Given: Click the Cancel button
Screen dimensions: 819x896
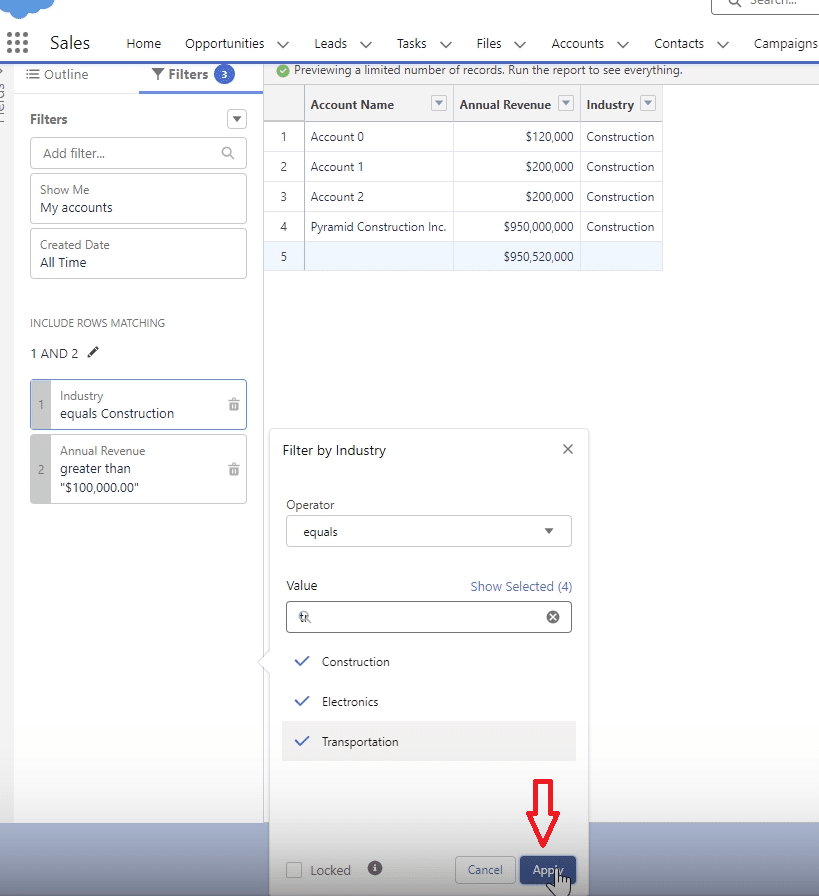Looking at the screenshot, I should 485,870.
